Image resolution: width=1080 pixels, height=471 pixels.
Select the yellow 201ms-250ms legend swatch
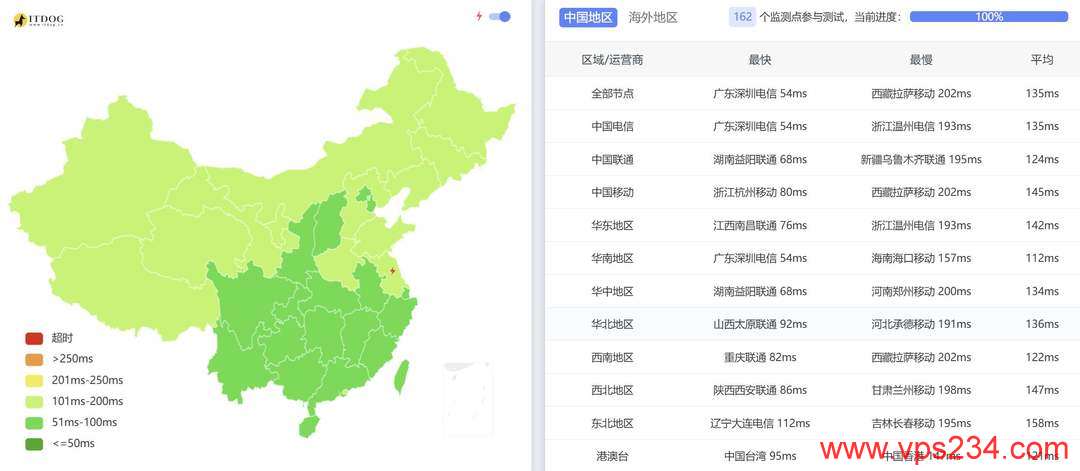(x=34, y=380)
